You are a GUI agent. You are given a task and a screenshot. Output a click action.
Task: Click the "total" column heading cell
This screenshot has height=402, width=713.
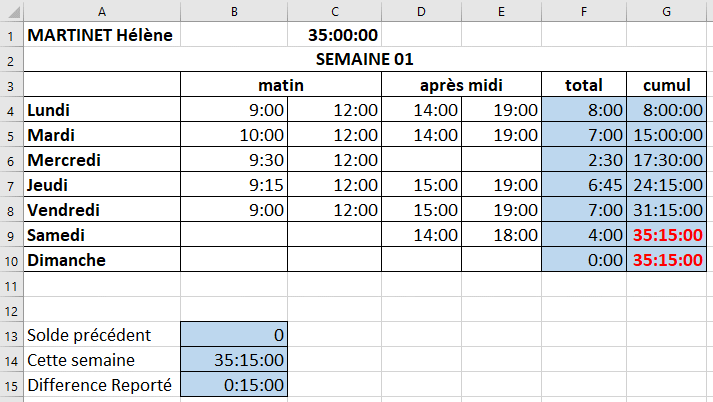pyautogui.click(x=584, y=85)
